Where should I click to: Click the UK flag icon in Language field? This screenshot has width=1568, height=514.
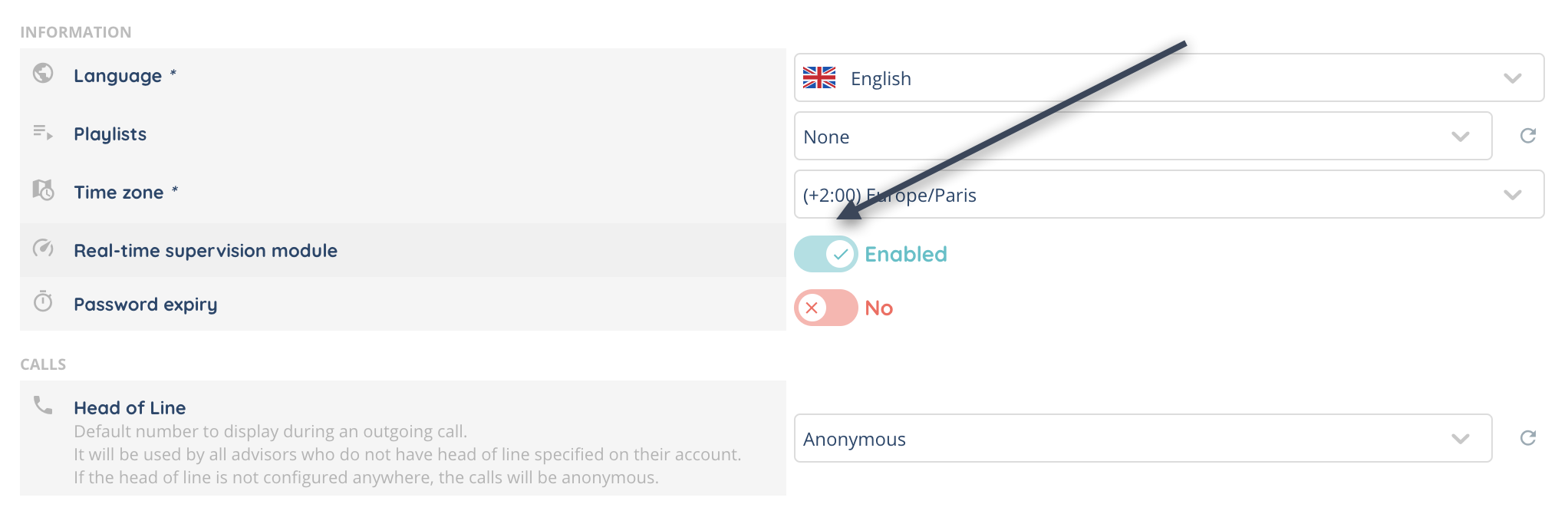pyautogui.click(x=819, y=77)
